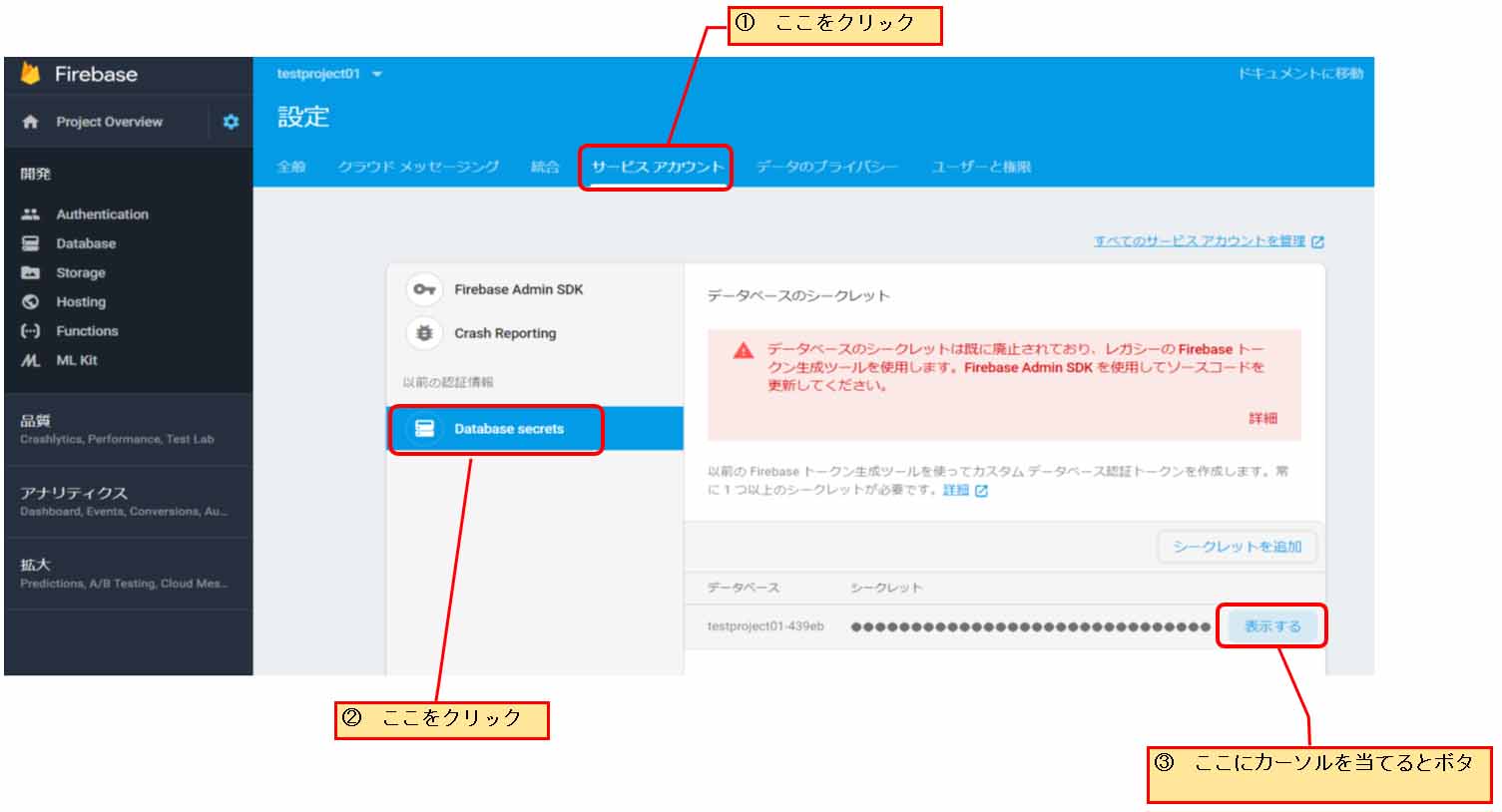
Task: Click the 表示する button for the secret
Action: 1271,626
